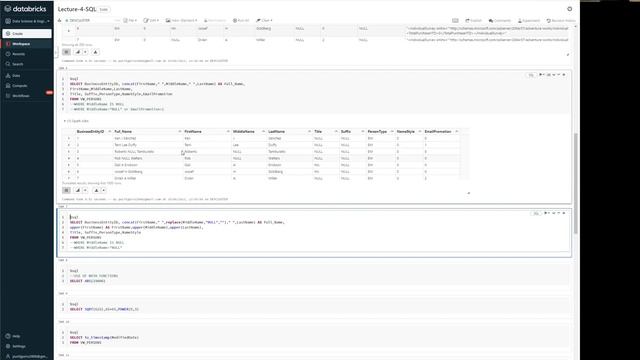Click the Create button in sidebar
Image resolution: width=640 pixels, height=360 pixels.
pos(27,33)
